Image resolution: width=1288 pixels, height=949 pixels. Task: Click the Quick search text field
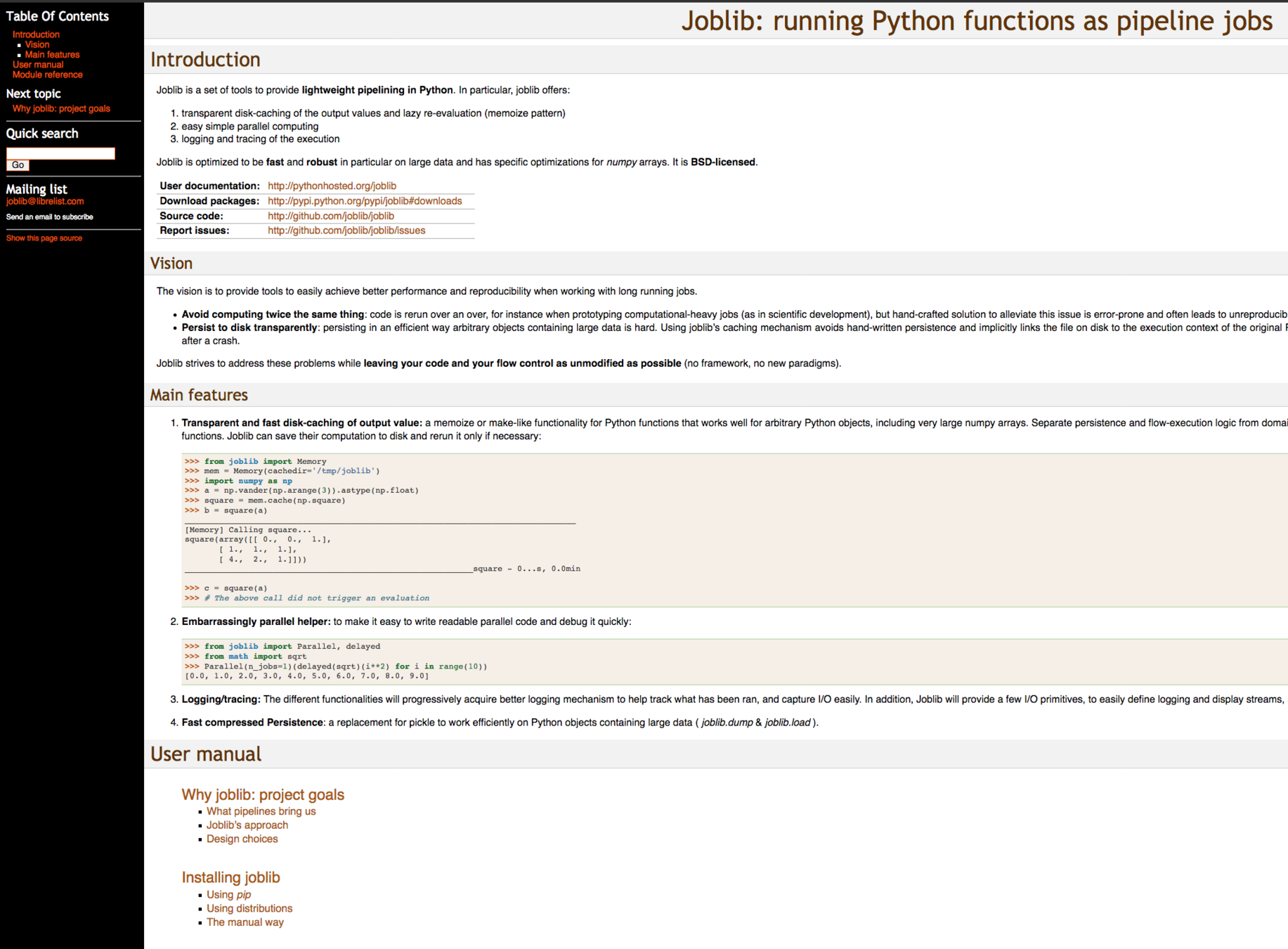point(60,153)
